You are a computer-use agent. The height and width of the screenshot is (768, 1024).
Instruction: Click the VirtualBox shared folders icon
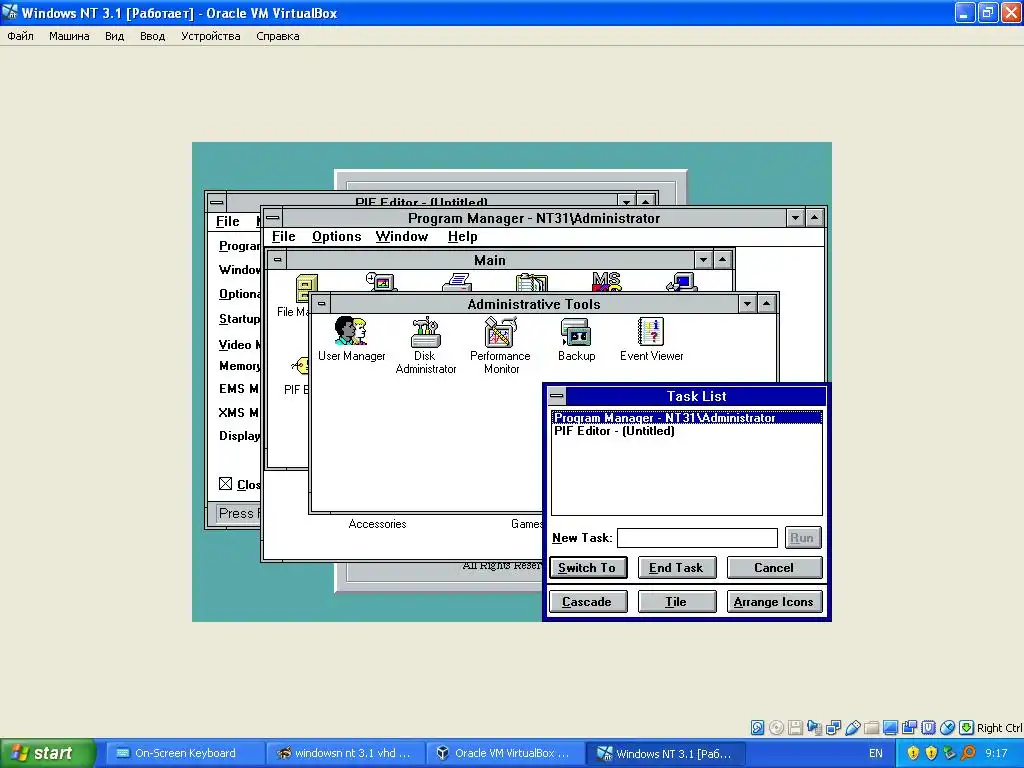pyautogui.click(x=871, y=728)
